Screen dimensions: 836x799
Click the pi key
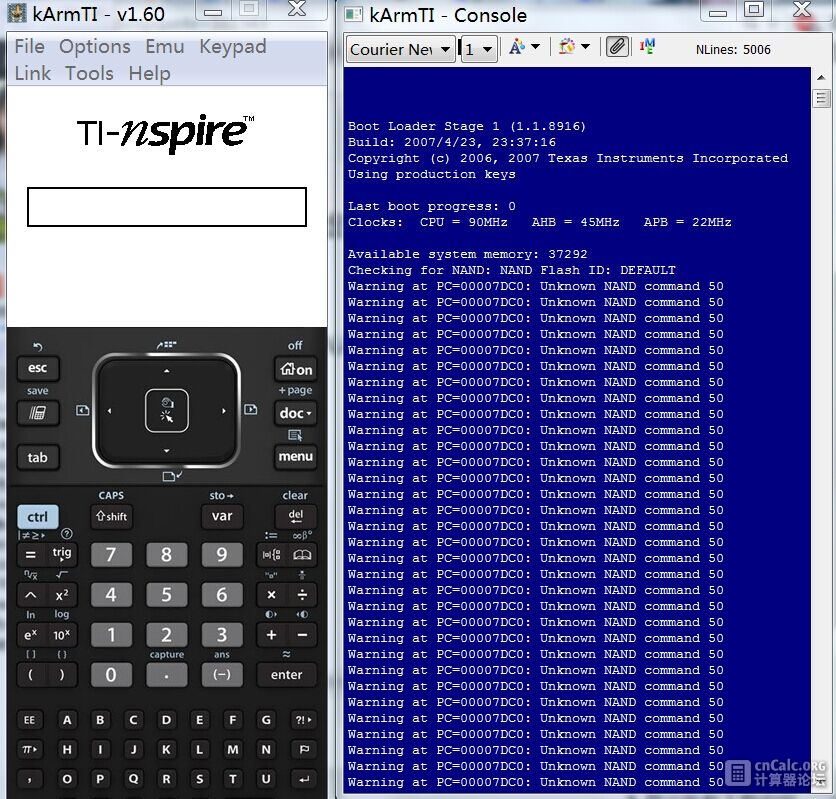(29, 749)
